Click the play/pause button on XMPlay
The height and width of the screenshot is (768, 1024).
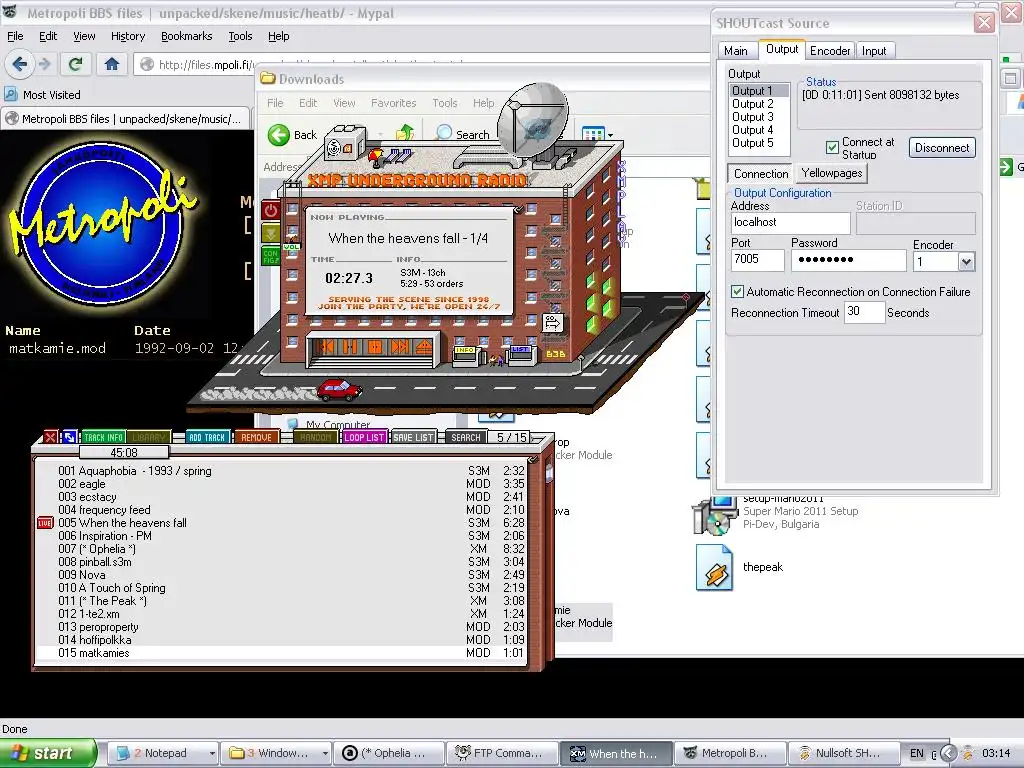click(x=350, y=347)
